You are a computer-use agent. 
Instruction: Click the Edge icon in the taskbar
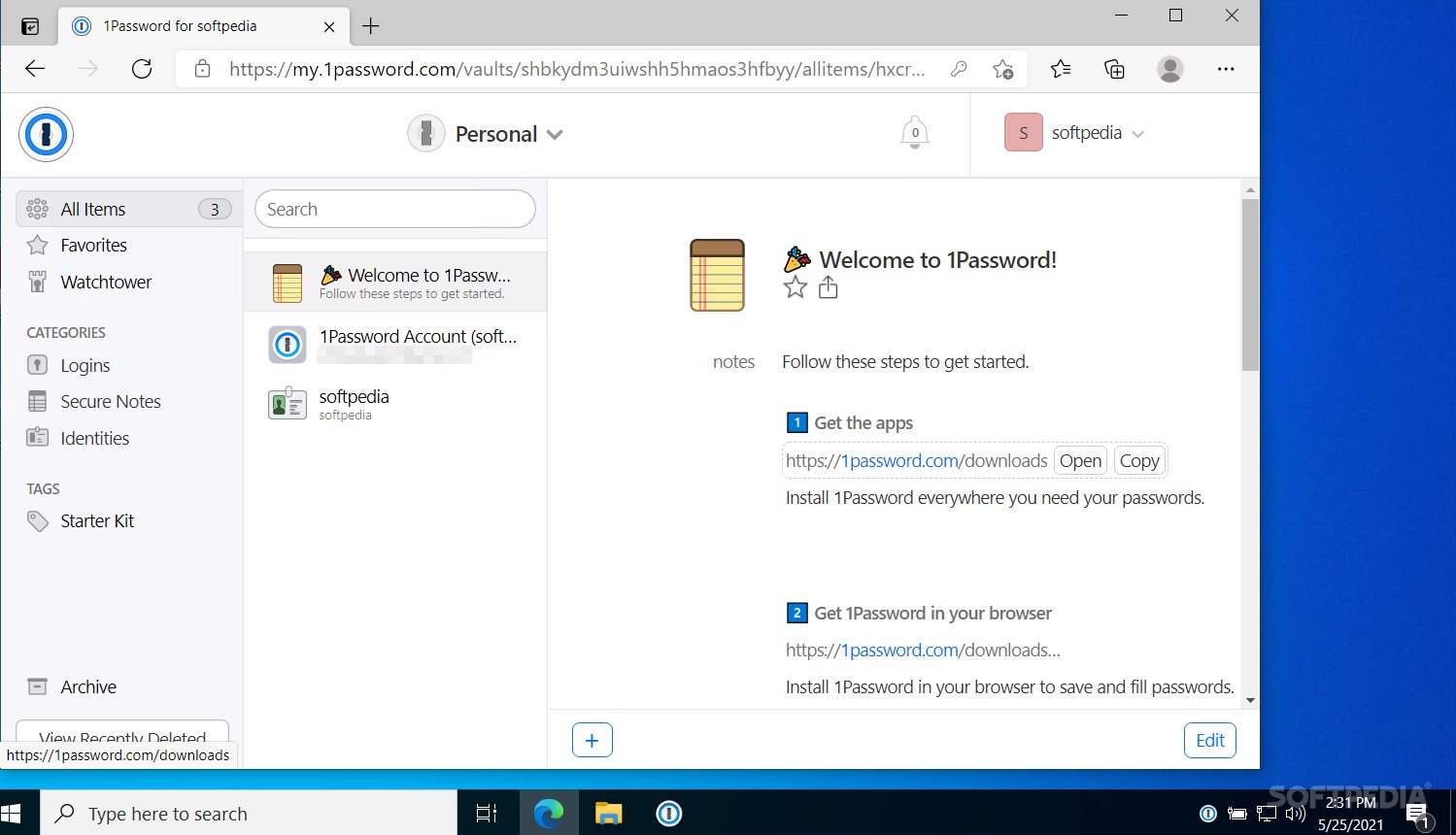[x=549, y=814]
